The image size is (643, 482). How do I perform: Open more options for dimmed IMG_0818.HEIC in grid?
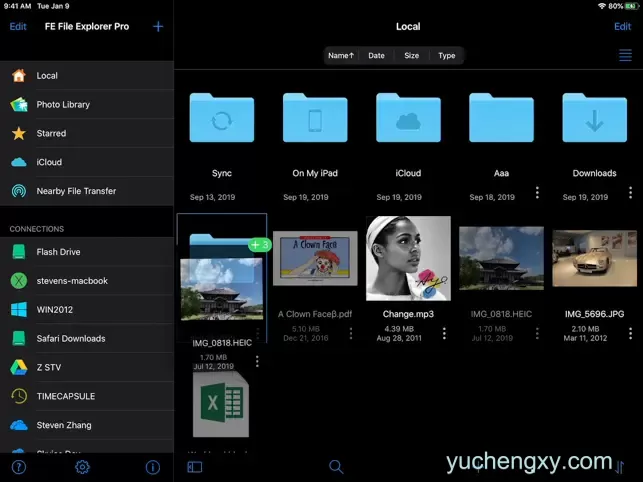[537, 333]
